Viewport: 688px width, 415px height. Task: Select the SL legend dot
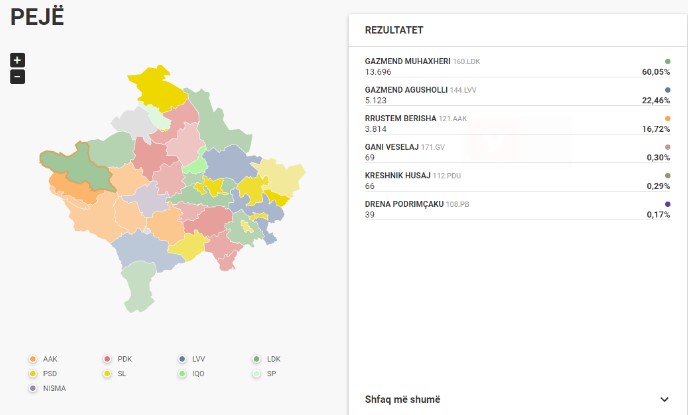point(107,374)
